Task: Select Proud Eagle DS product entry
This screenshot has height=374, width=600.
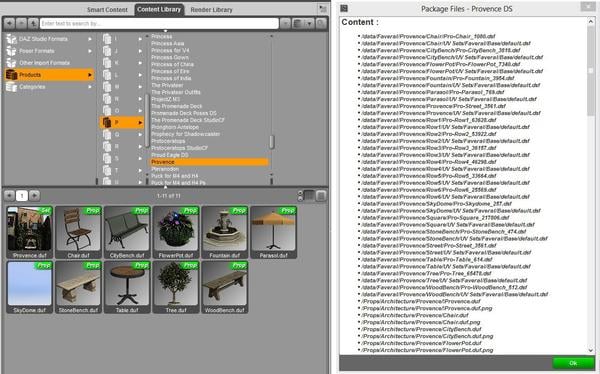Action: click(x=170, y=155)
